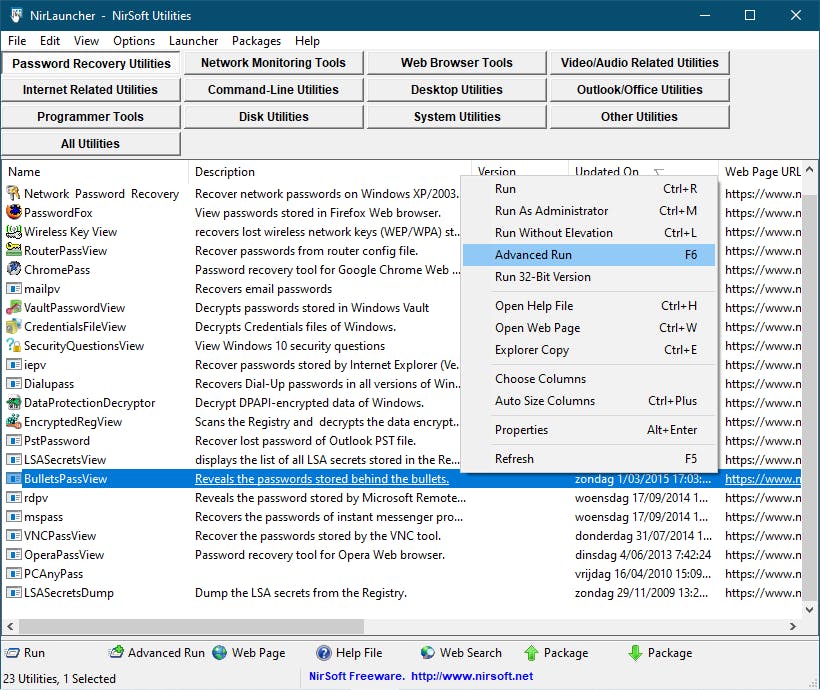Switch to Command-Line Utilities category
The width and height of the screenshot is (820, 690).
[x=274, y=90]
